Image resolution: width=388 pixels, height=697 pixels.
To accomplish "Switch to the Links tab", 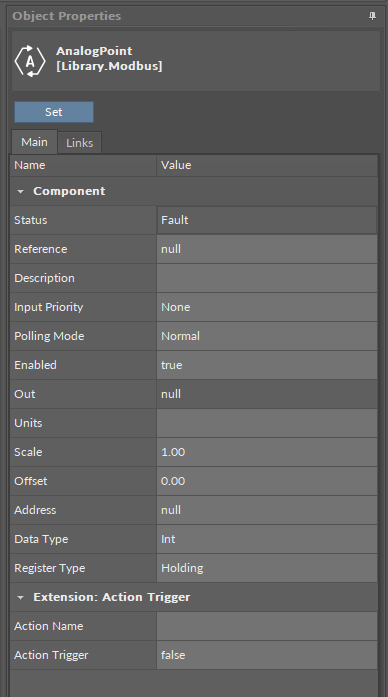I will [x=80, y=143].
